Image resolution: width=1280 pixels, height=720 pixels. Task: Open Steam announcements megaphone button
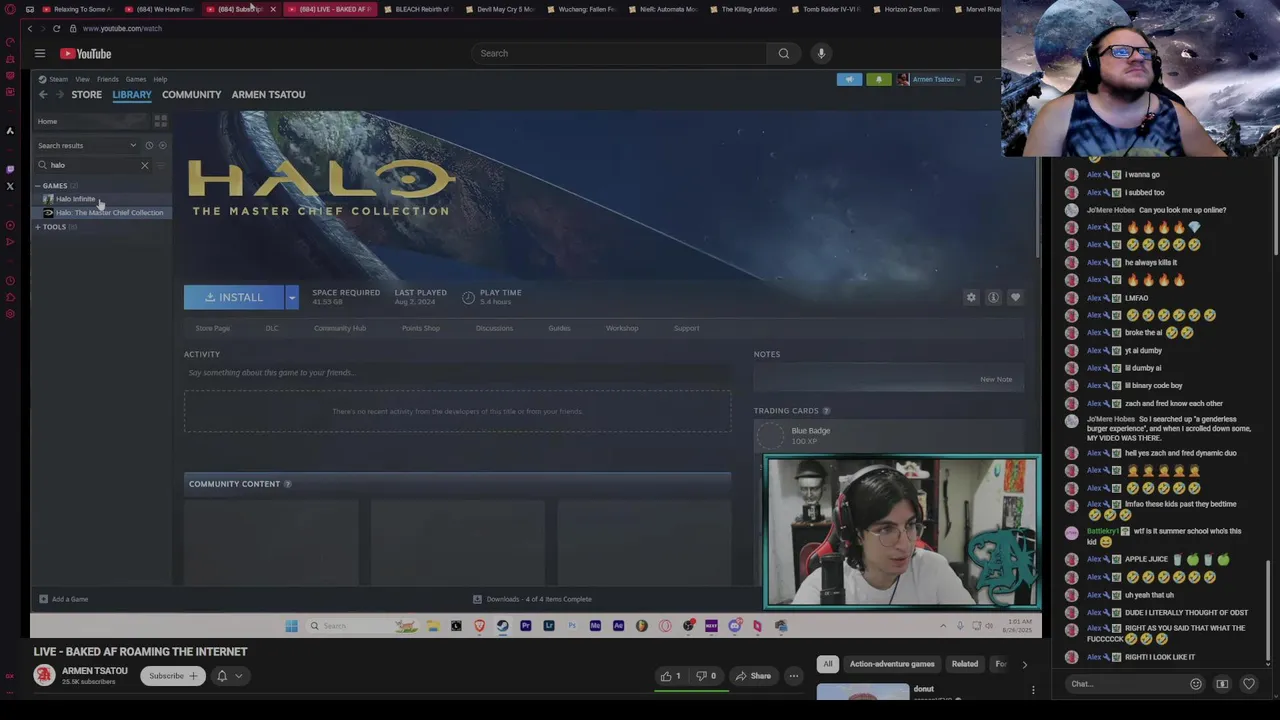point(849,79)
